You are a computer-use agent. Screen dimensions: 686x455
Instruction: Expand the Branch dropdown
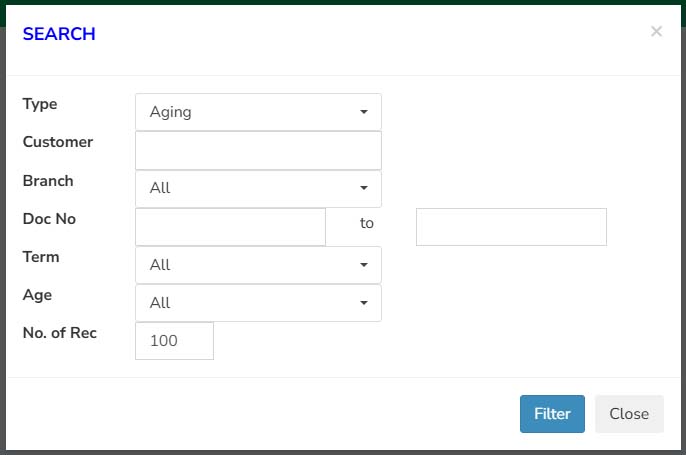(258, 188)
